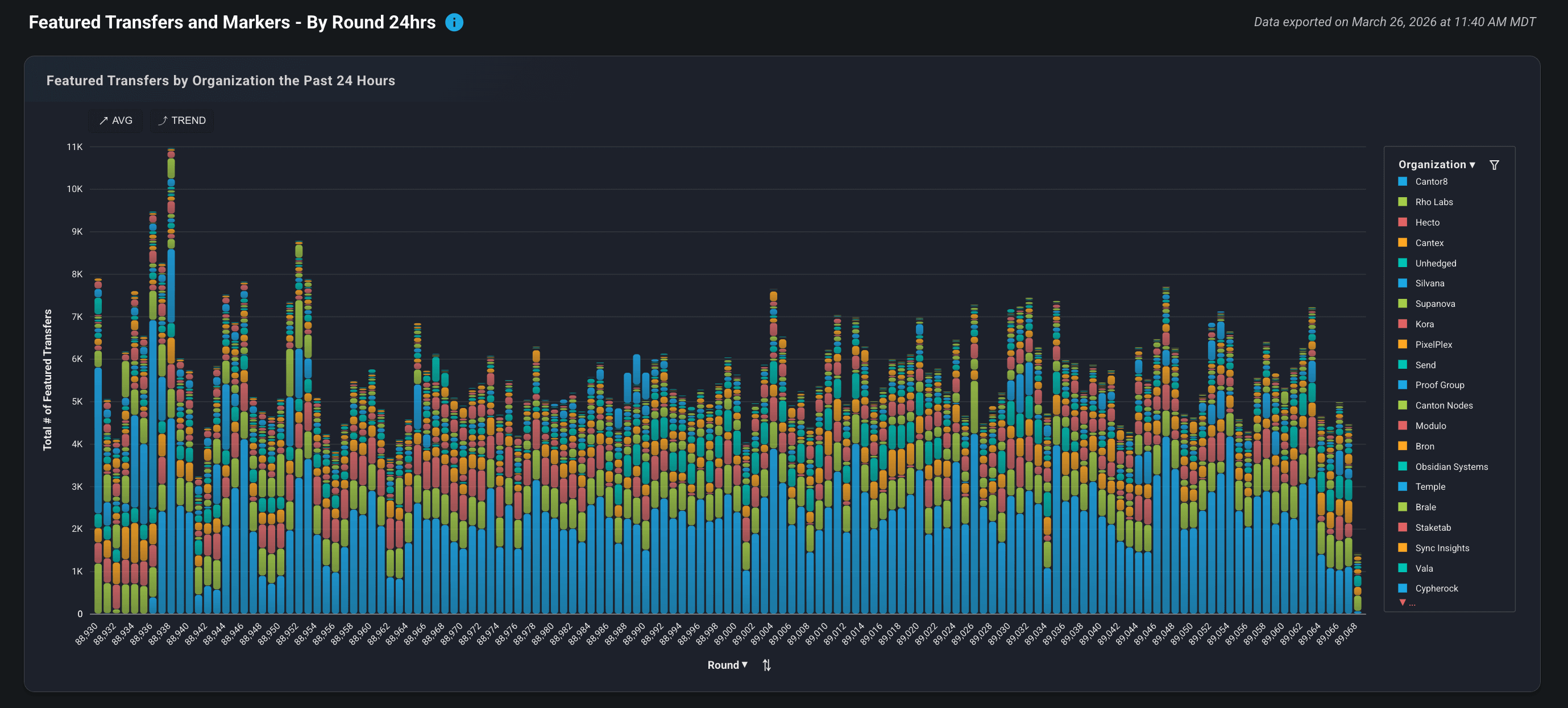Viewport: 1568px width, 708px height.
Task: Toggle Unhedged visibility in the legend
Action: coord(1437,264)
